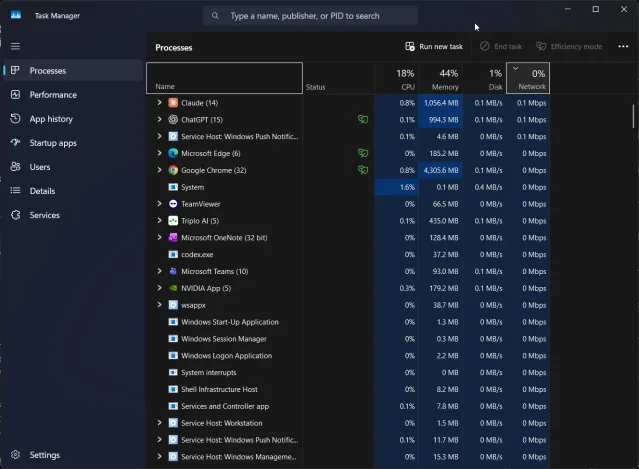Switch to the Processes page
The image size is (639, 469).
point(73,70)
